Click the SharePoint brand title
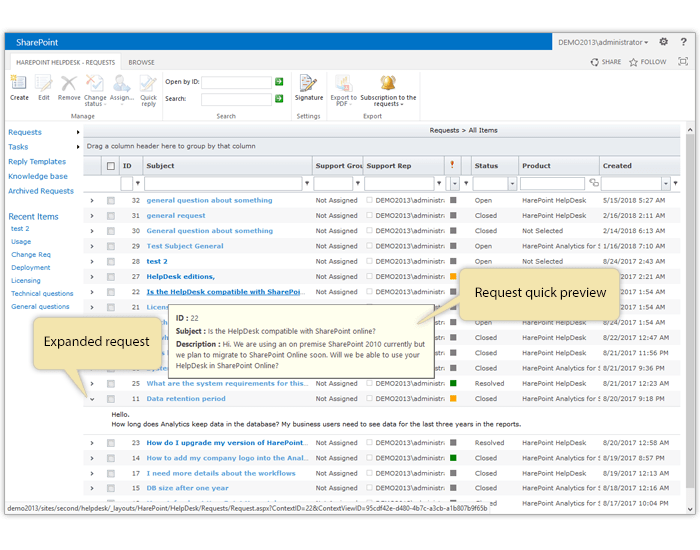This screenshot has height=550, width=700. (37, 42)
